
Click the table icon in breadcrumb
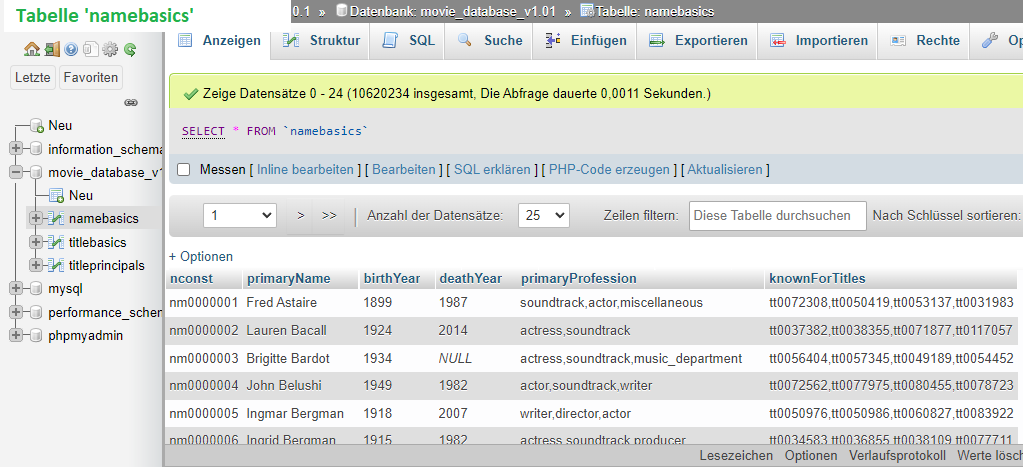point(587,10)
